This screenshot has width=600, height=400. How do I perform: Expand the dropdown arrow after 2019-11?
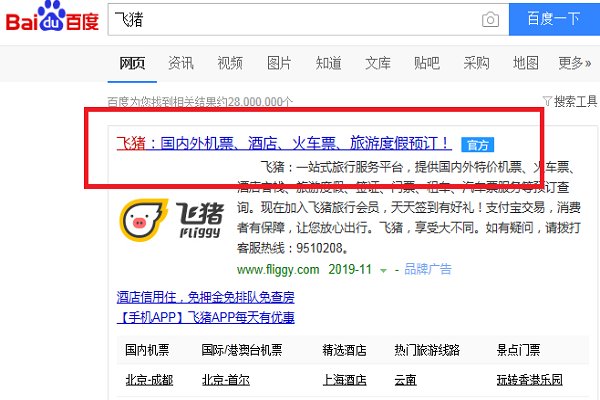pyautogui.click(x=383, y=271)
